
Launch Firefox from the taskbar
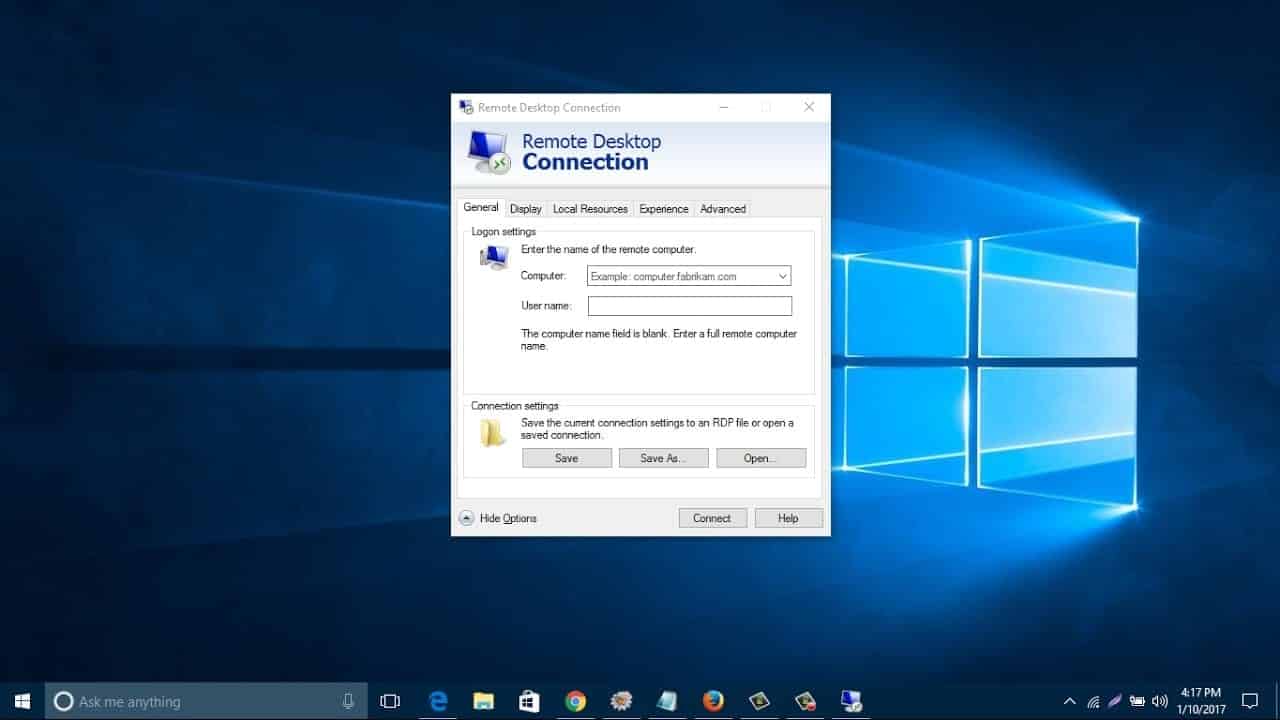(x=713, y=700)
